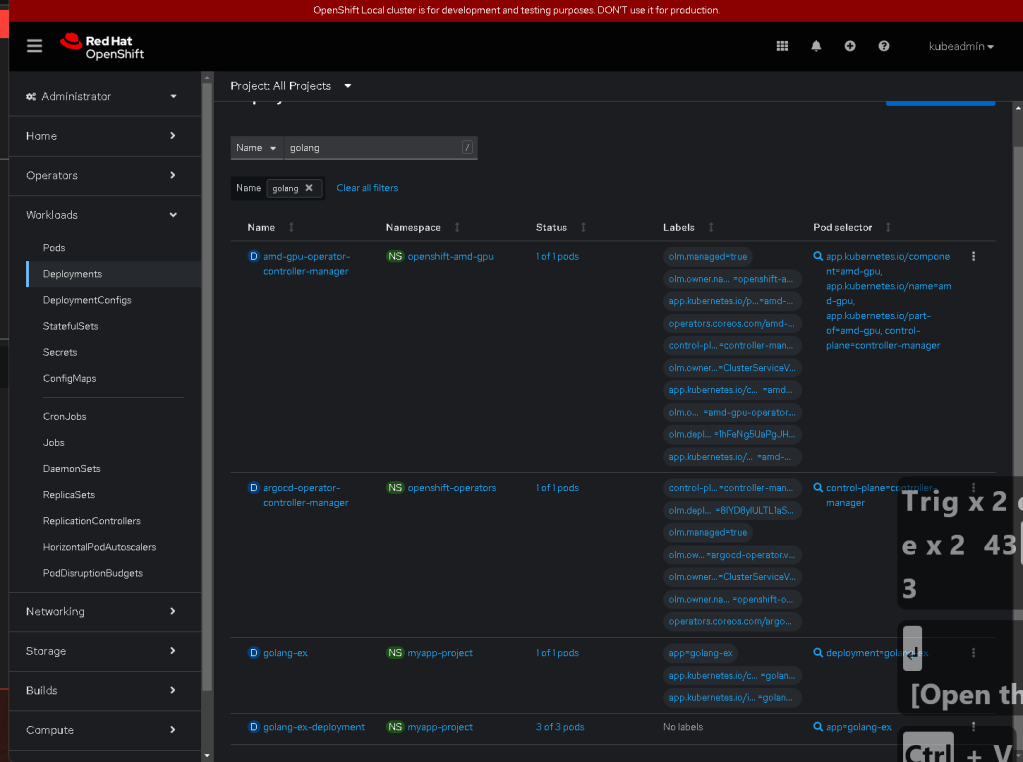Click search icon of control-plane pod selector

pyautogui.click(x=818, y=487)
